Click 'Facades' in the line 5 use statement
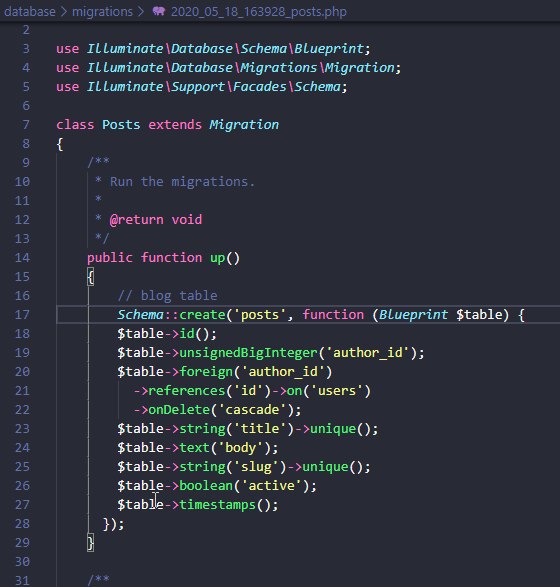Viewport: 560px width, 587px height. click(259, 87)
